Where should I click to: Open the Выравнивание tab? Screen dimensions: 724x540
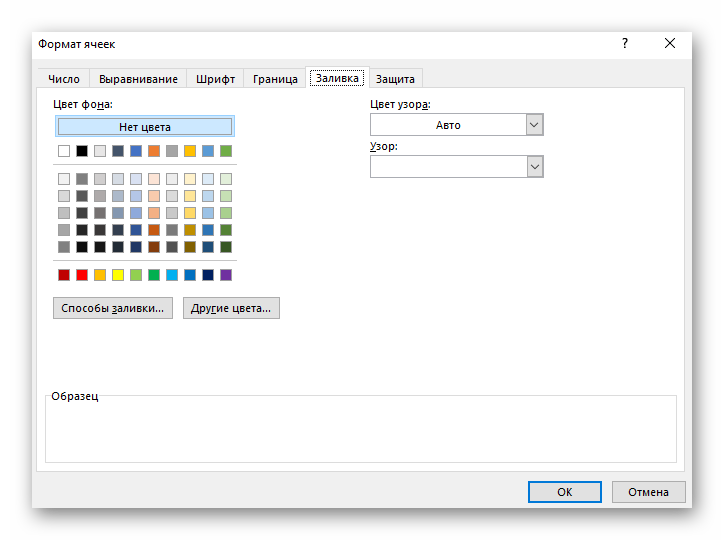tap(138, 79)
